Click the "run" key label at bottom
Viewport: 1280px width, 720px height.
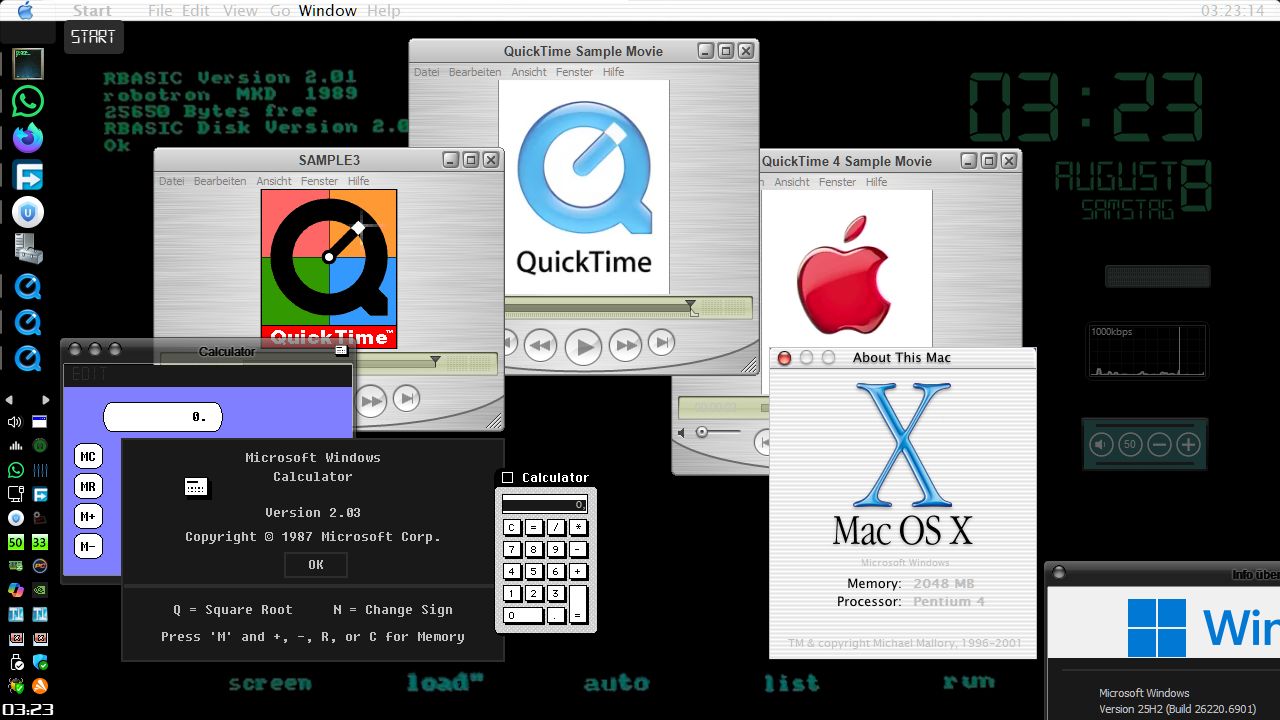tap(968, 683)
